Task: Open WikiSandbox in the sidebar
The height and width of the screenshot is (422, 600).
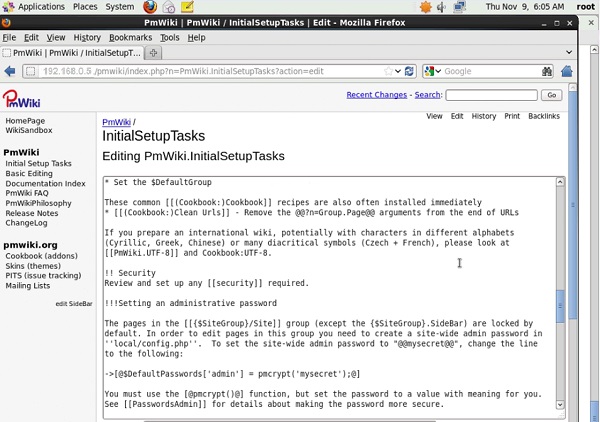Action: [29, 130]
